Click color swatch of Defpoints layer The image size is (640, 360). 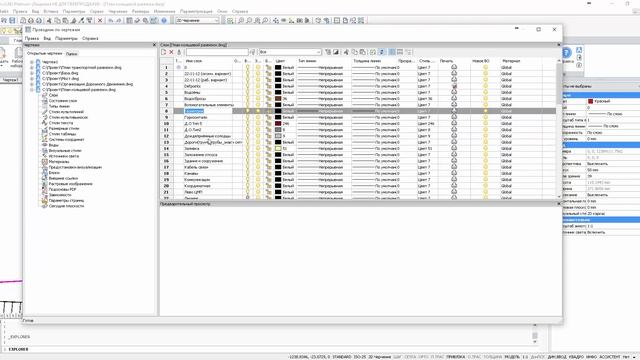(278, 86)
